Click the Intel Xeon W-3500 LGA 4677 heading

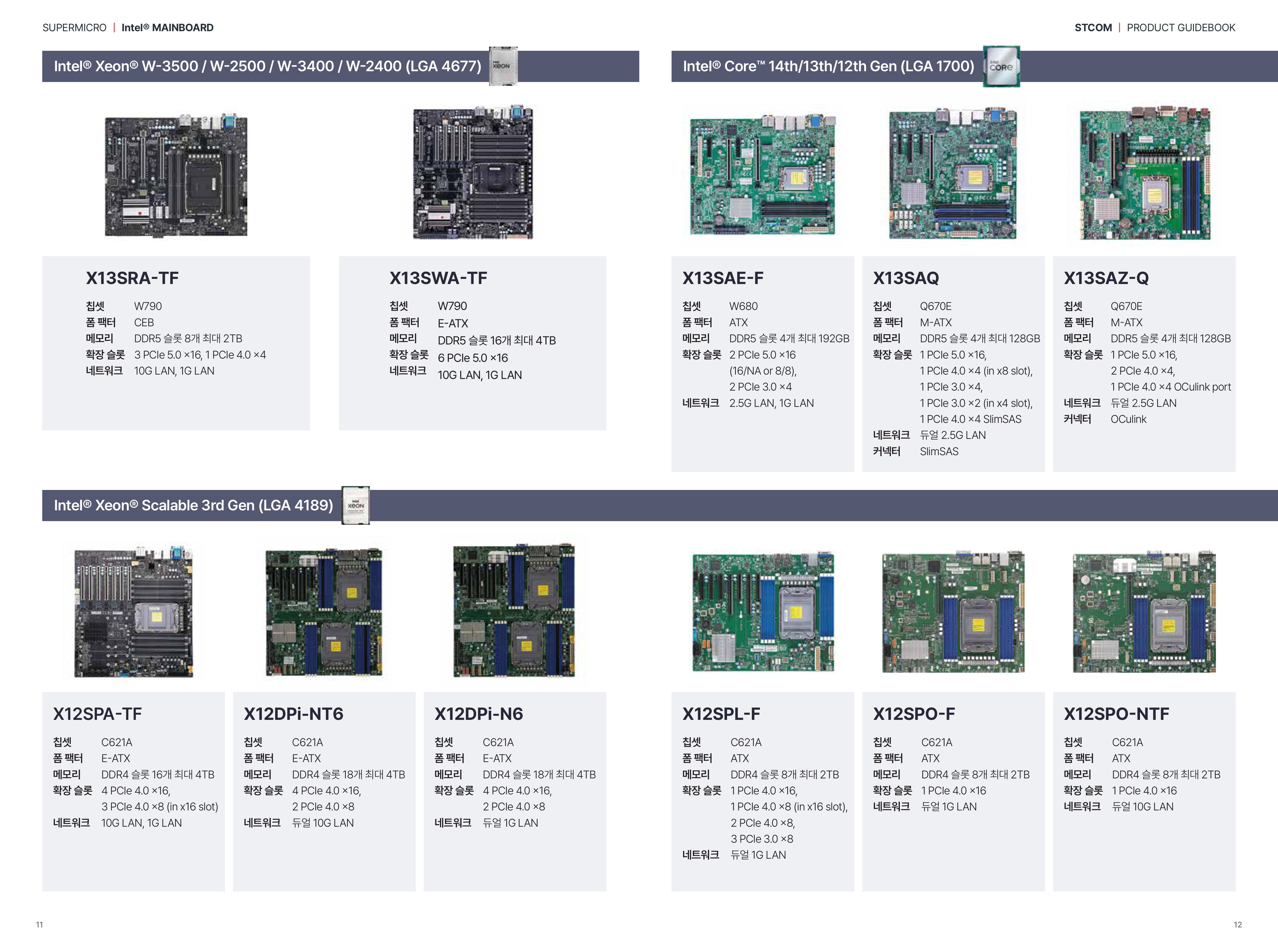click(267, 66)
